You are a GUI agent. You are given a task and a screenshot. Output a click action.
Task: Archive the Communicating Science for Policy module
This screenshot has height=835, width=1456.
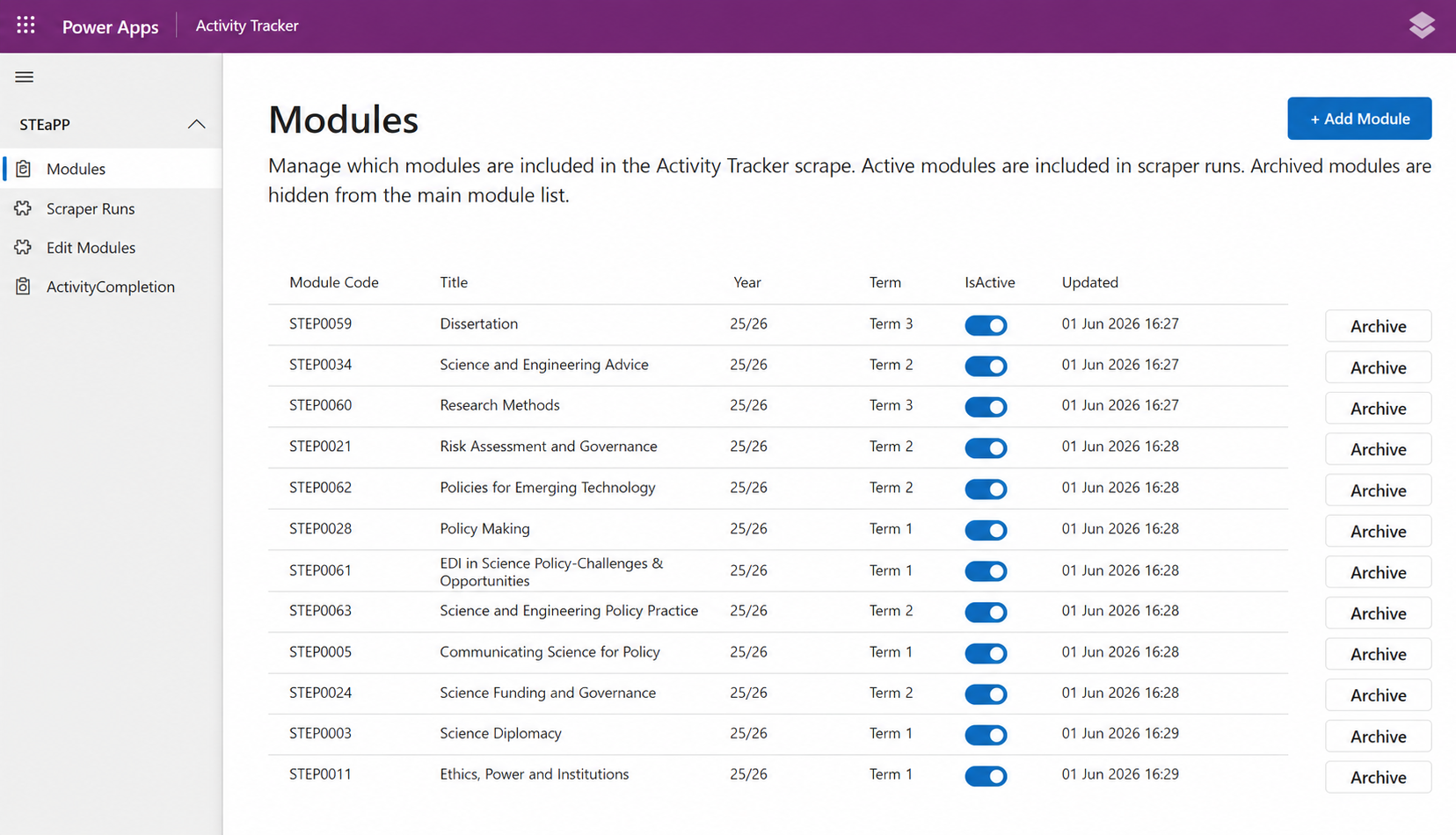point(1378,655)
